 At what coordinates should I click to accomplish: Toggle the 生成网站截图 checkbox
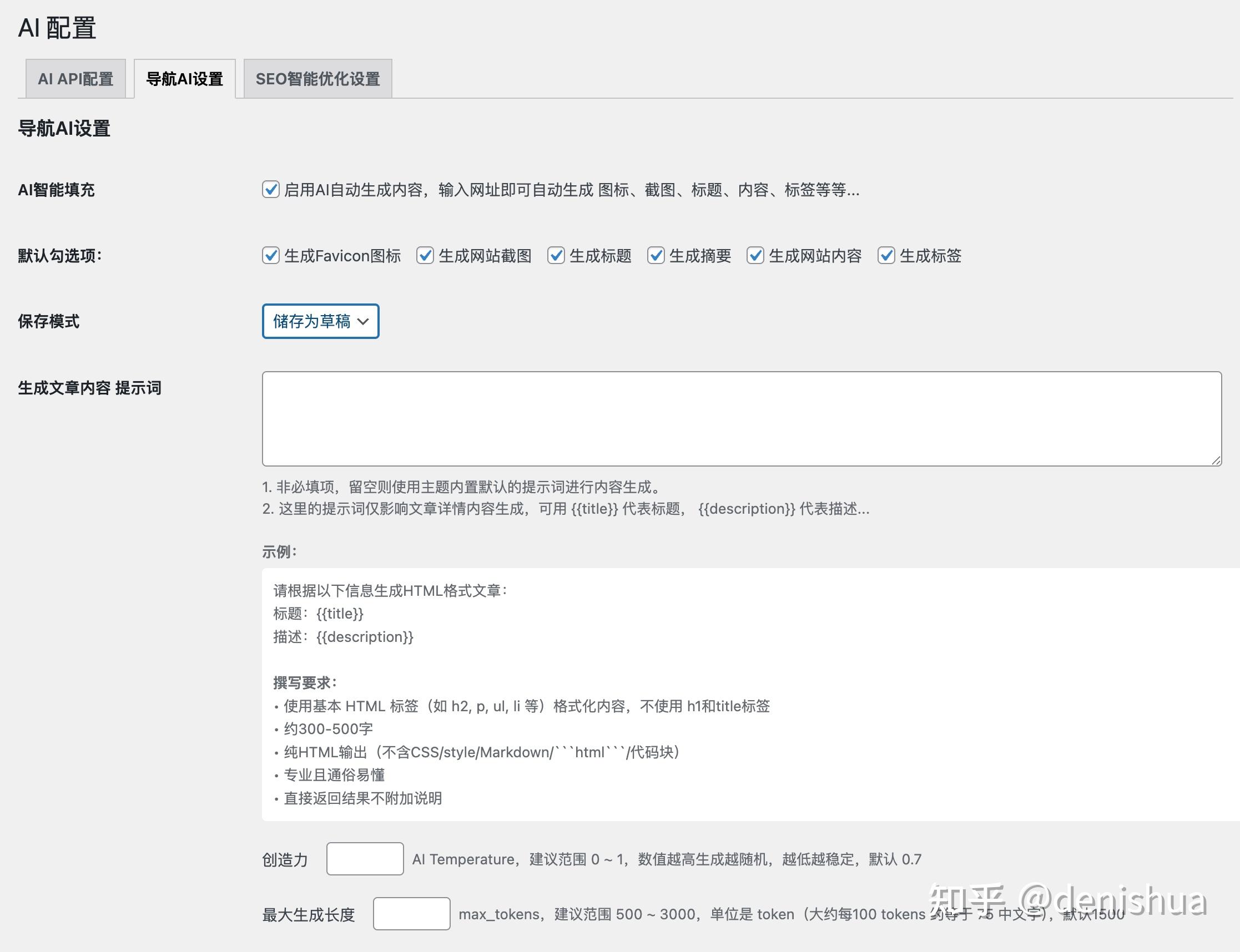pos(425,256)
